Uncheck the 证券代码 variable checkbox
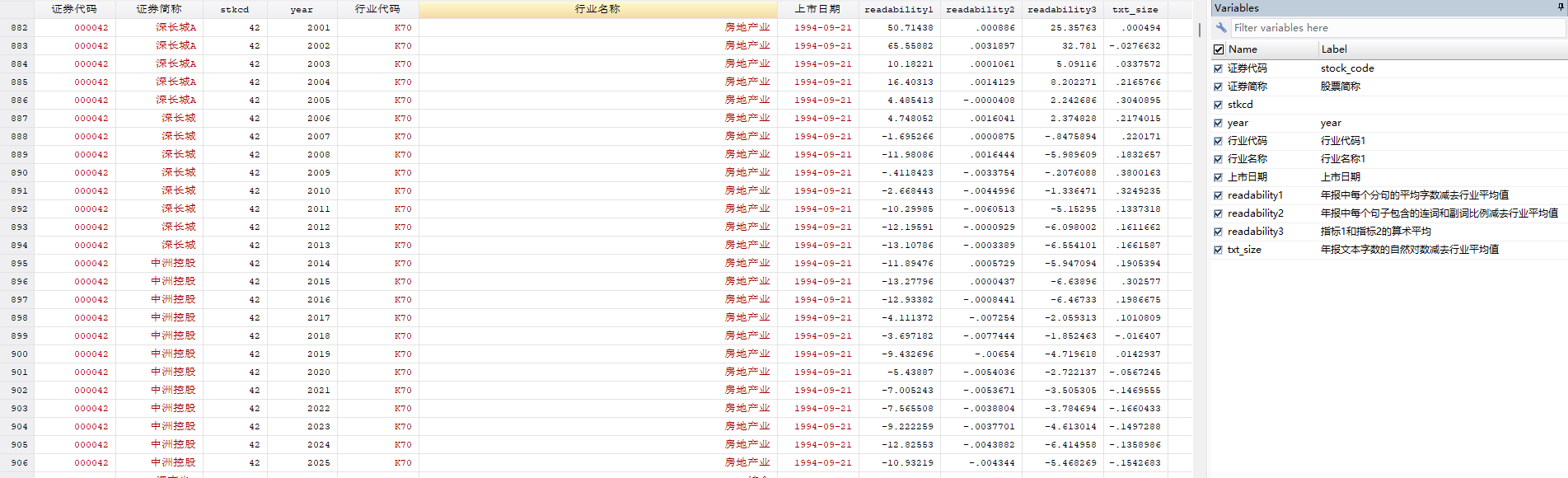The height and width of the screenshot is (478, 1568). (x=1218, y=68)
